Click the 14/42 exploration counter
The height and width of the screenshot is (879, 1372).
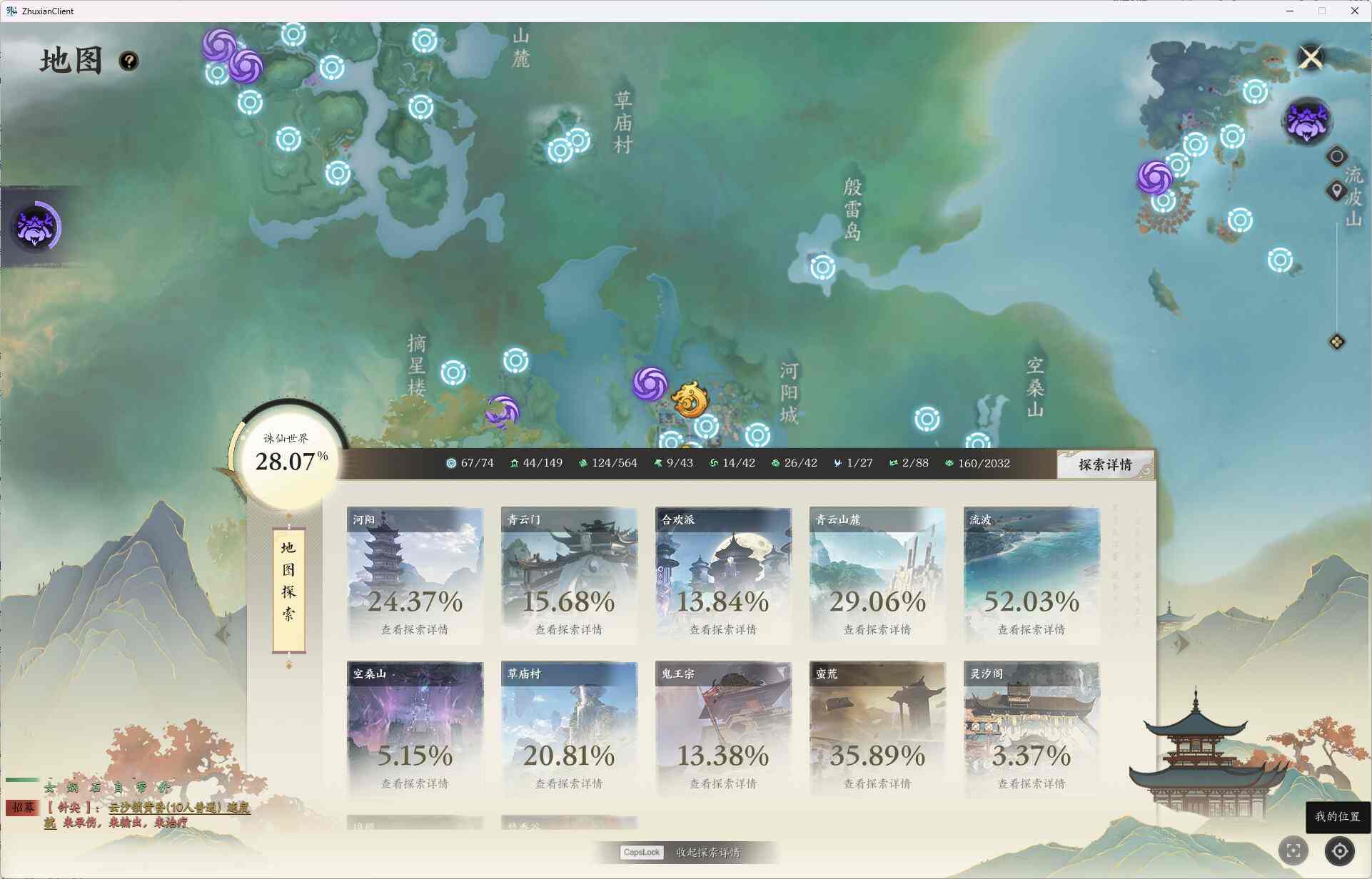click(x=732, y=463)
